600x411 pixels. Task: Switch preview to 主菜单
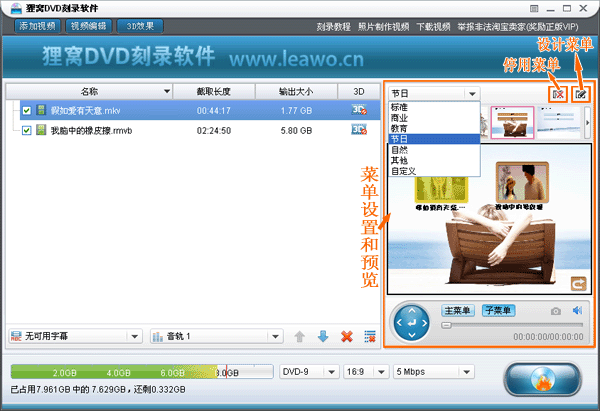pos(458,310)
